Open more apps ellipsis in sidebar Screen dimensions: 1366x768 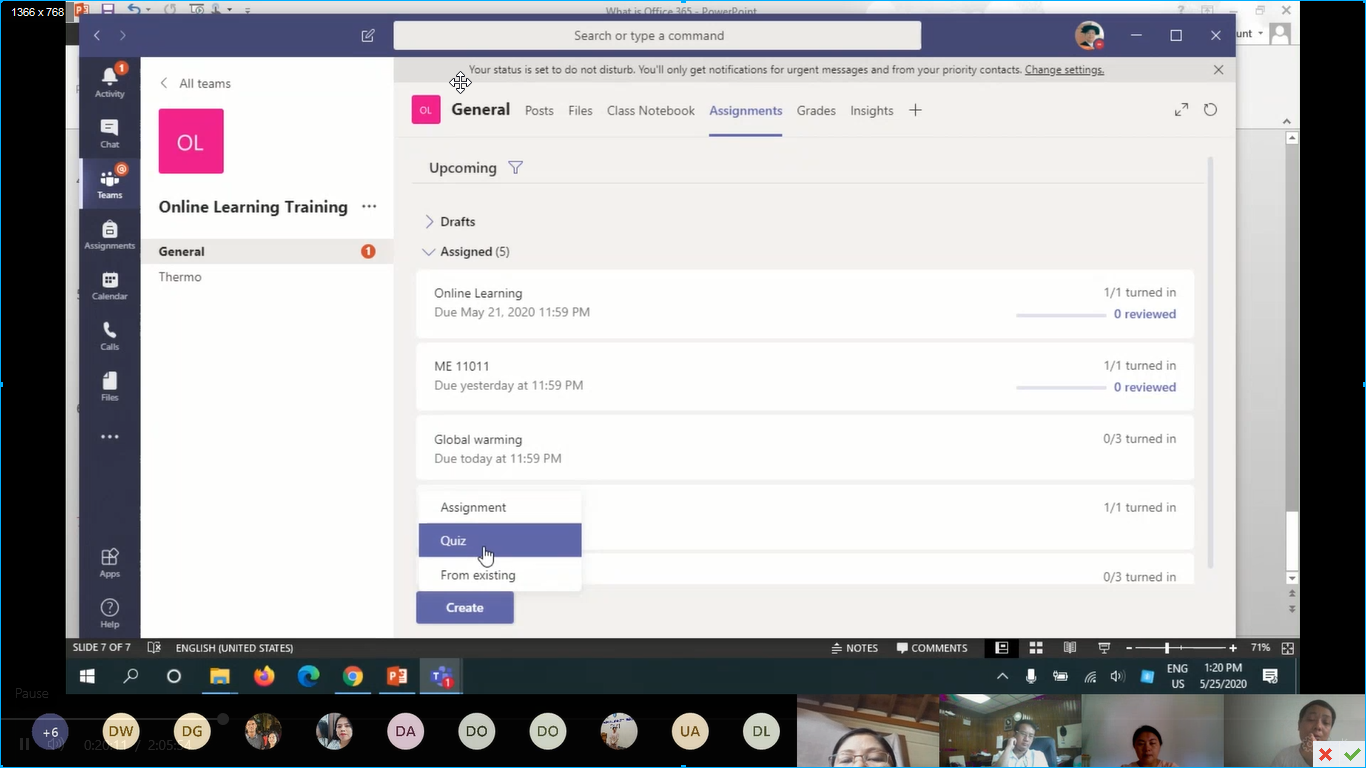point(110,437)
